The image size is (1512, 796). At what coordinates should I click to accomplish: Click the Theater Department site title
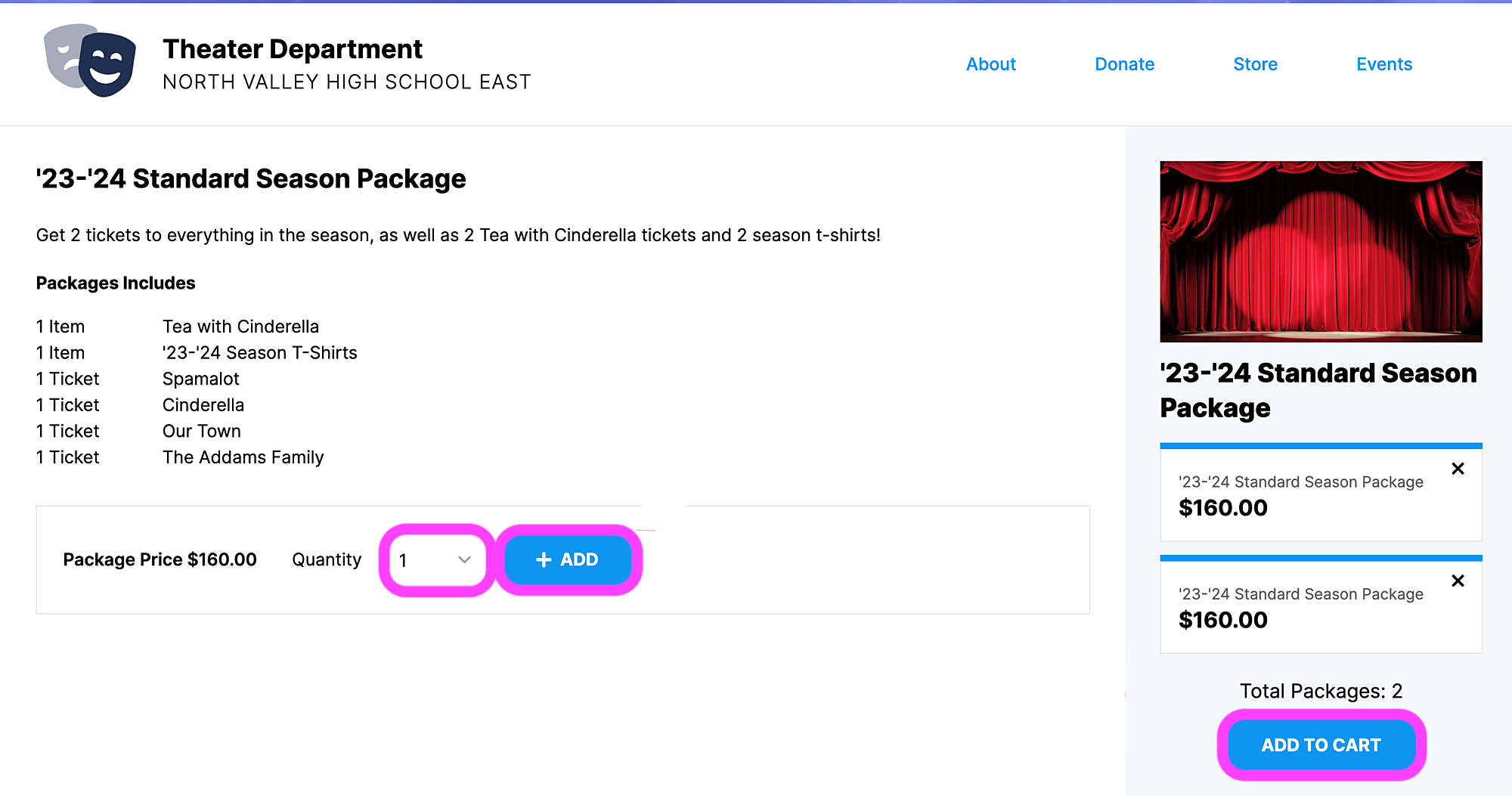tap(293, 49)
